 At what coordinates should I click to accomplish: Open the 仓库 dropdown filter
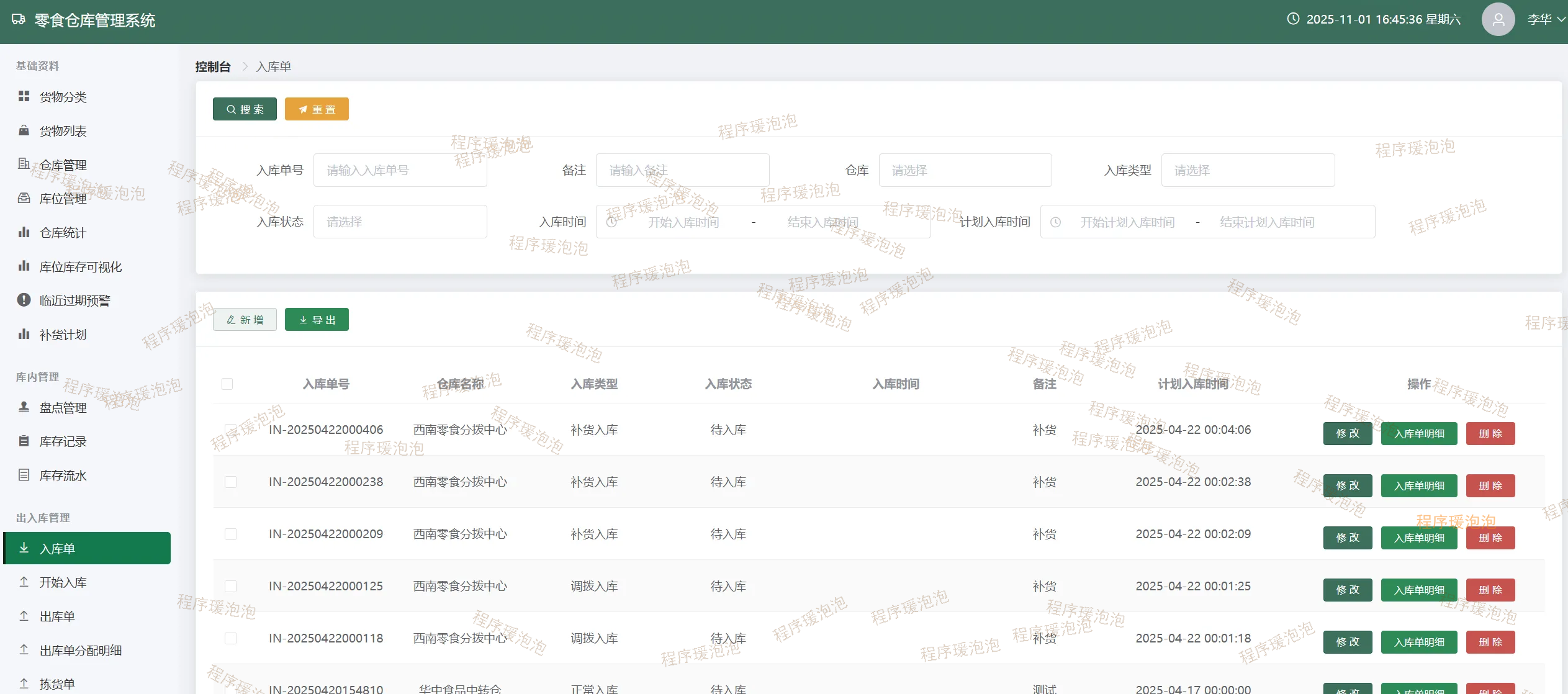pos(965,170)
